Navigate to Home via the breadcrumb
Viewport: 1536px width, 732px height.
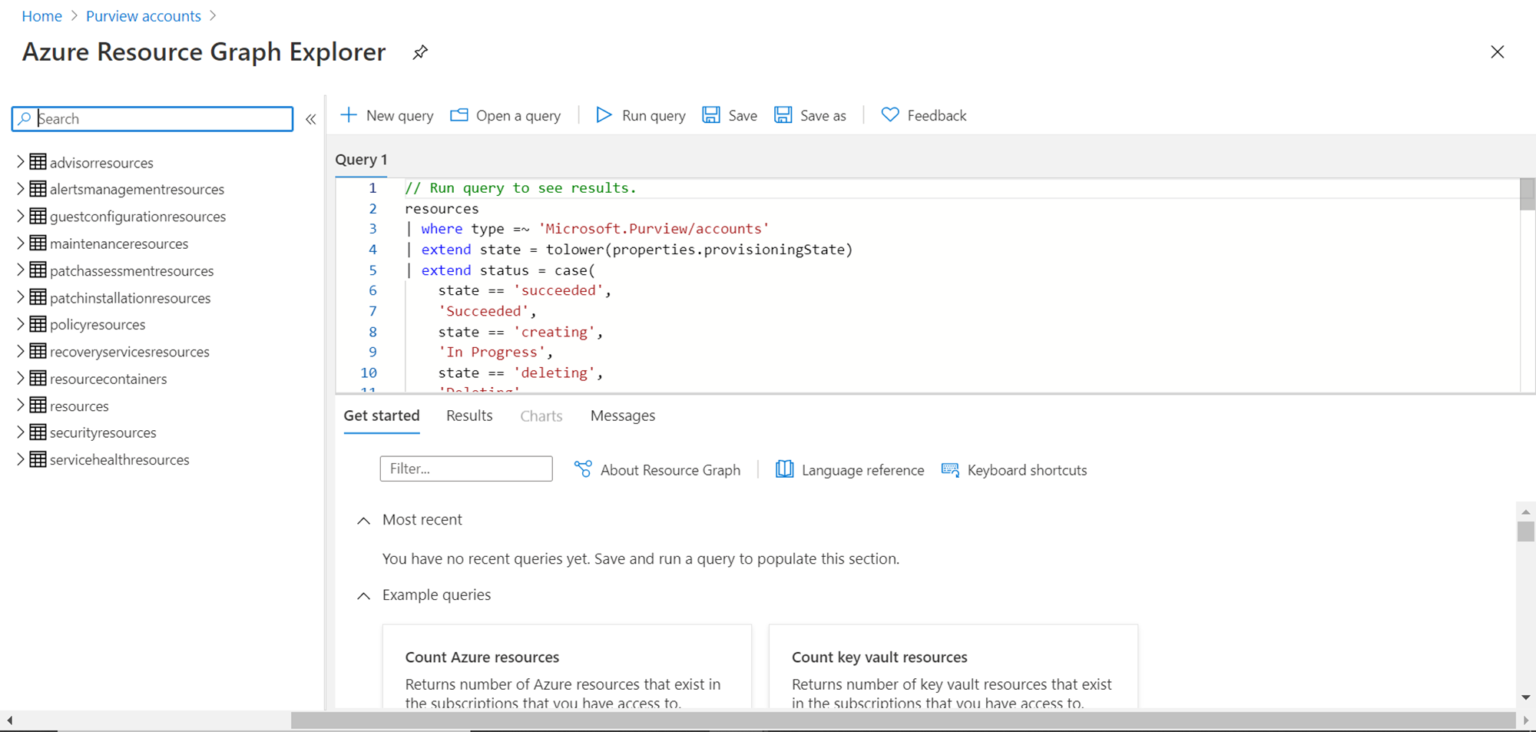click(41, 15)
